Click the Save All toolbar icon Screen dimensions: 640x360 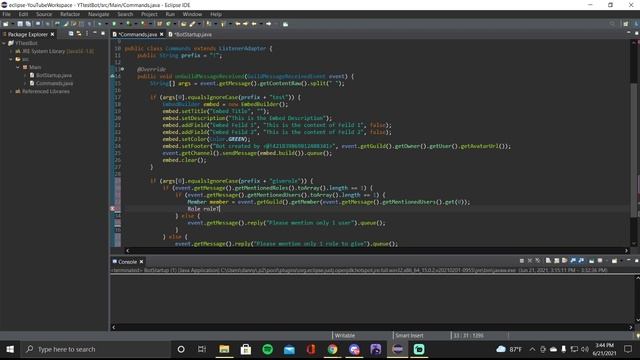pos(28,24)
